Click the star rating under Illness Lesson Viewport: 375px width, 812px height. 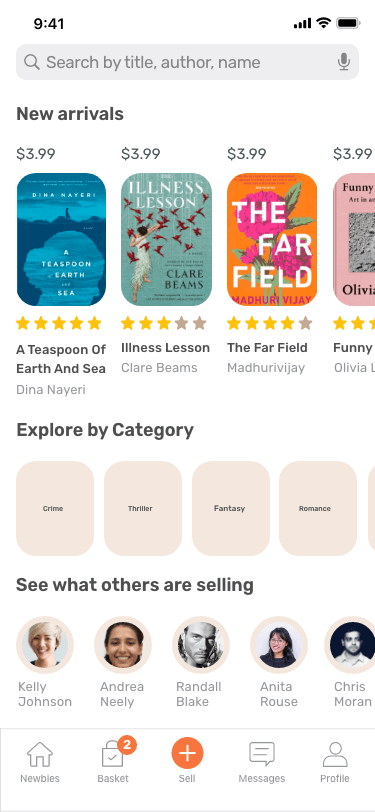(164, 324)
